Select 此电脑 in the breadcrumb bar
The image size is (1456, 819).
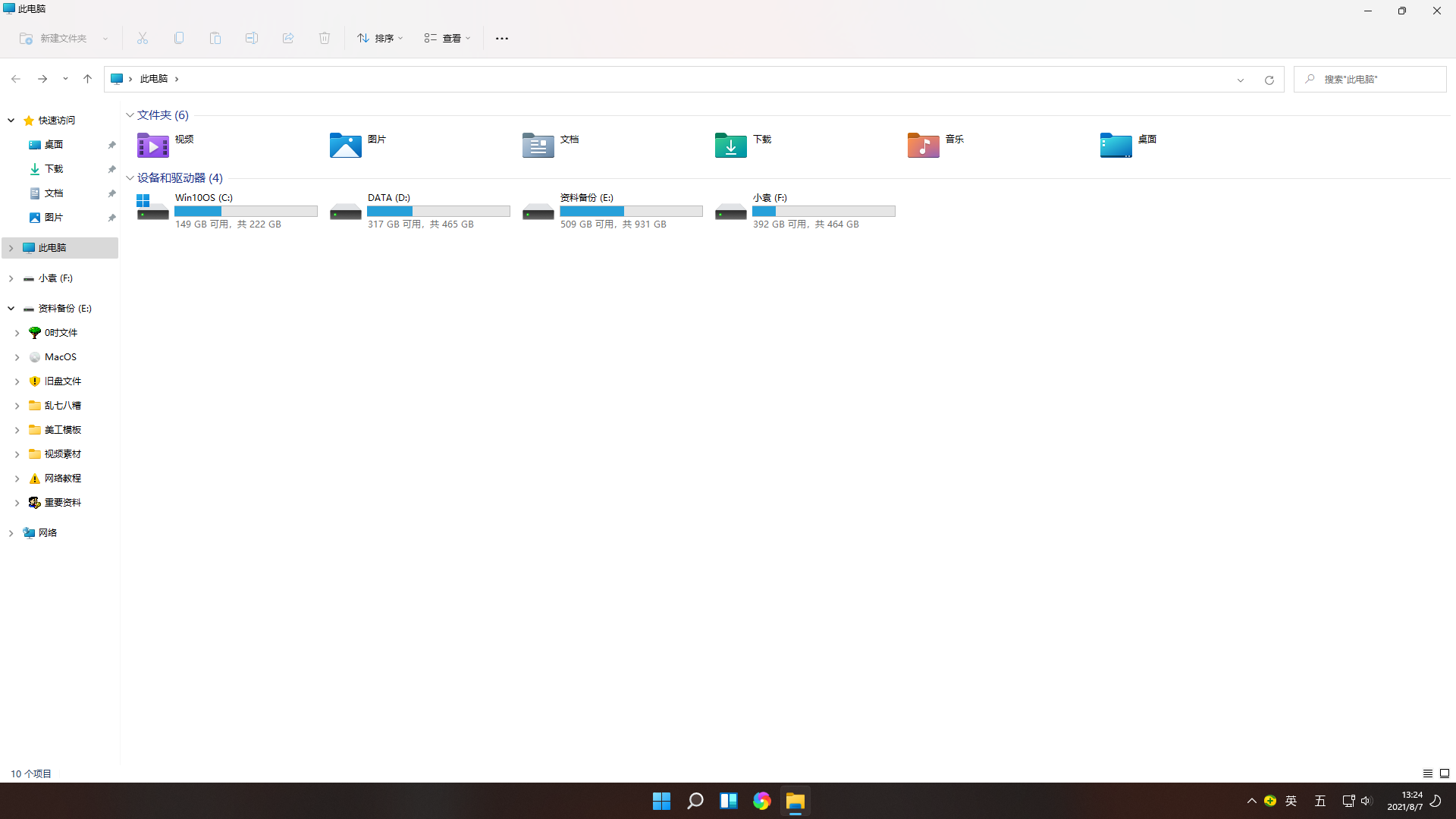tap(154, 78)
